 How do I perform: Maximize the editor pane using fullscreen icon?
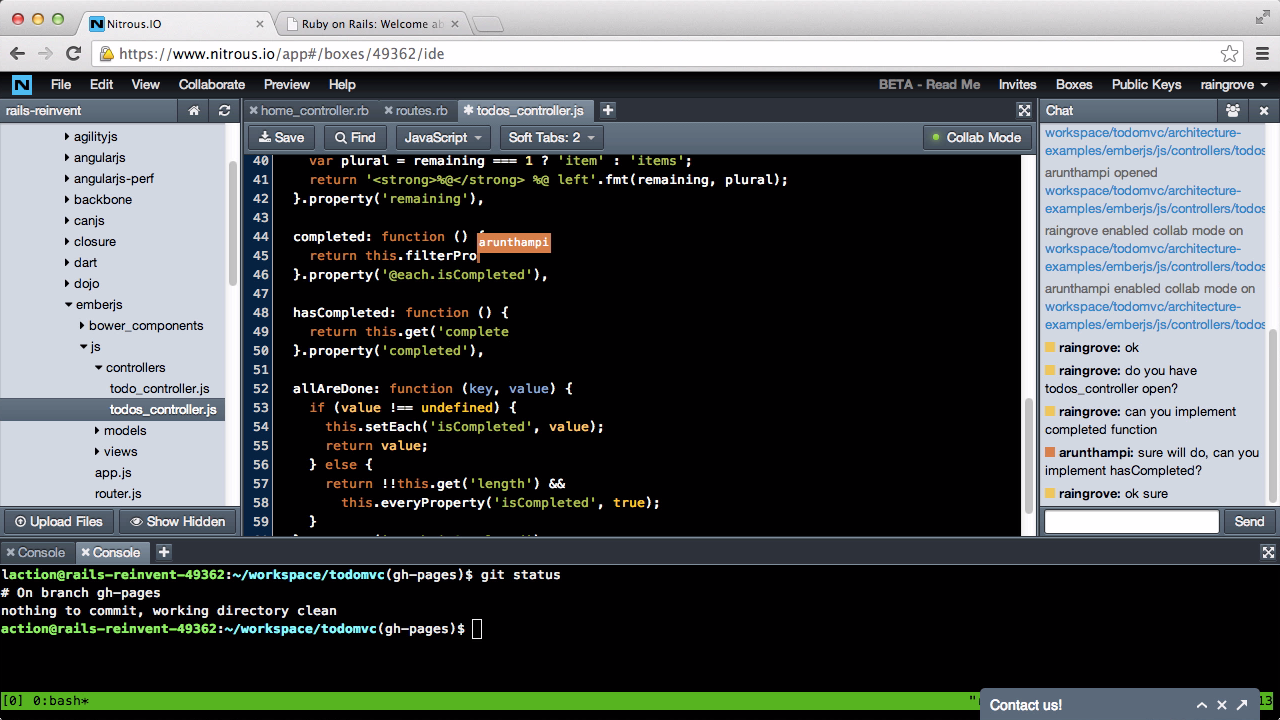[1024, 111]
